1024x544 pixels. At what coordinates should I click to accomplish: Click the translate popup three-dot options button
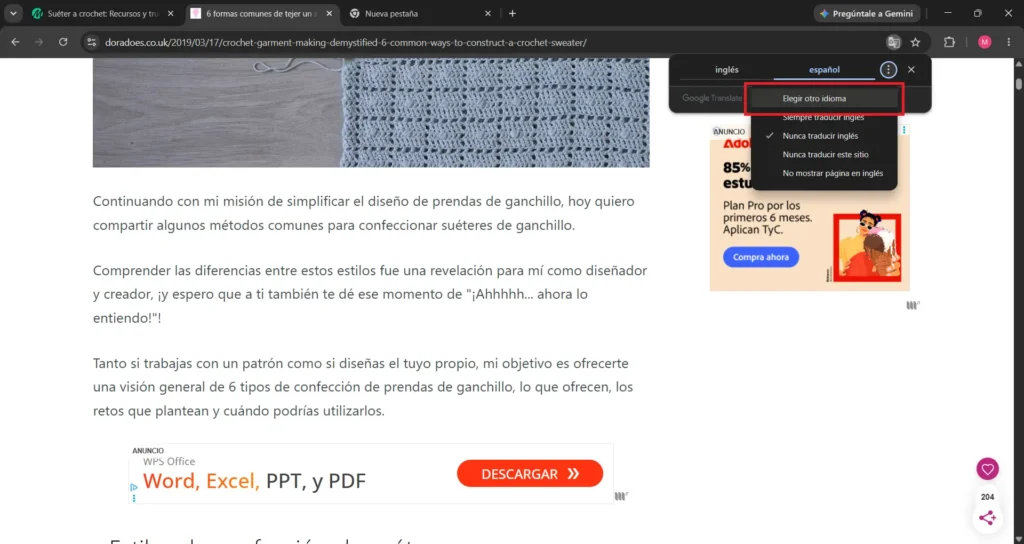[x=888, y=69]
